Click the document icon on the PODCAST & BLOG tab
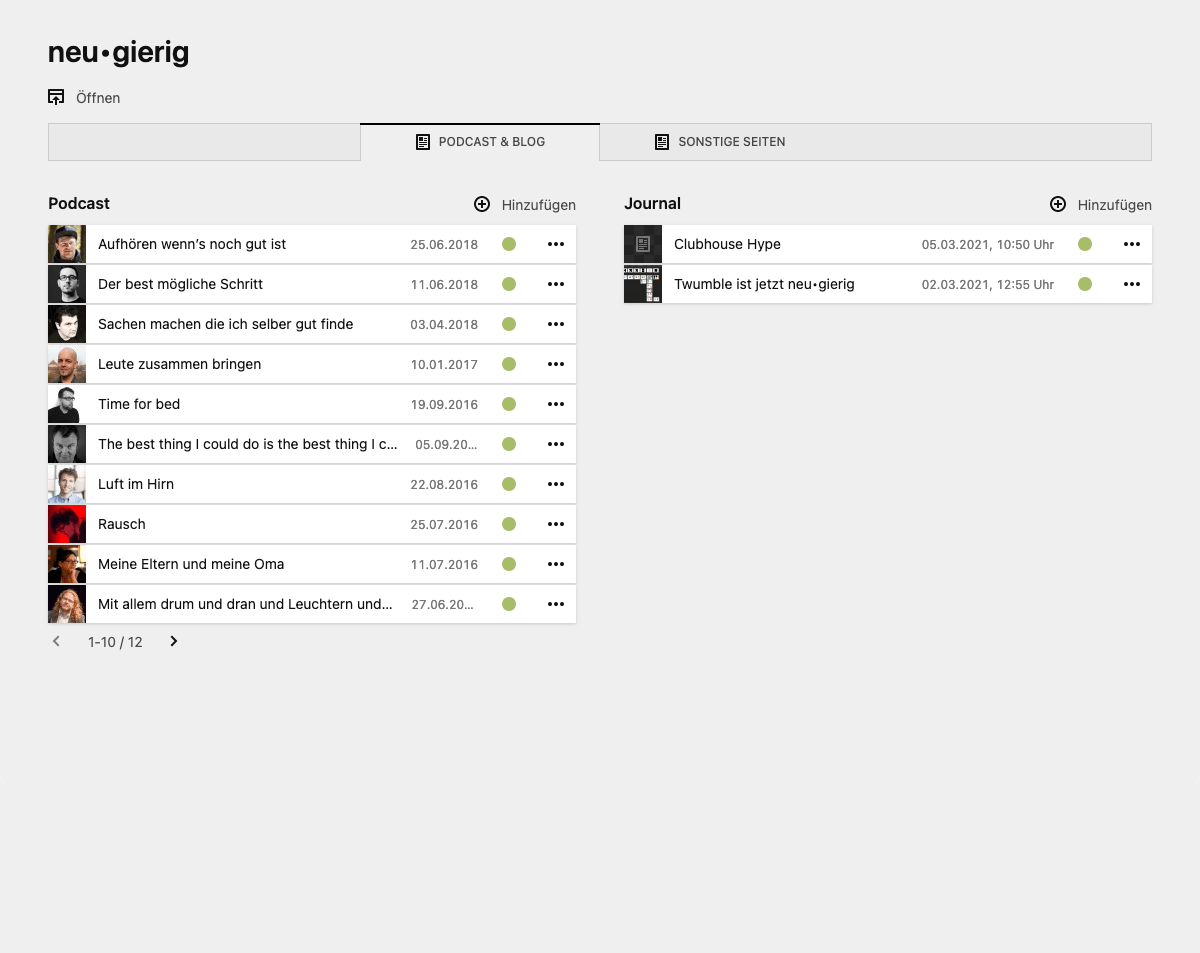1200x953 pixels. click(x=423, y=142)
